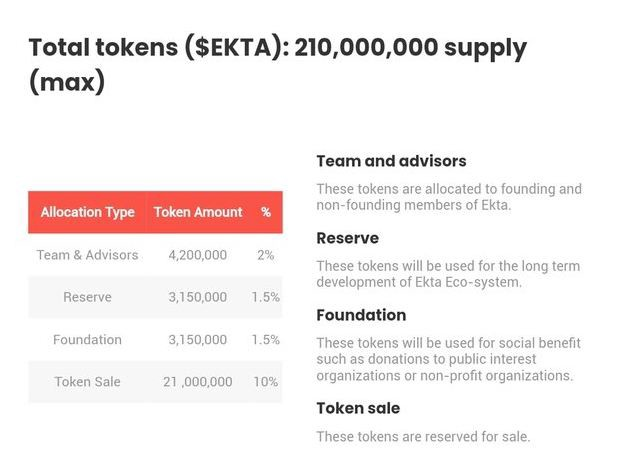
Task: Click the Team and advisors heading
Action: point(391,161)
